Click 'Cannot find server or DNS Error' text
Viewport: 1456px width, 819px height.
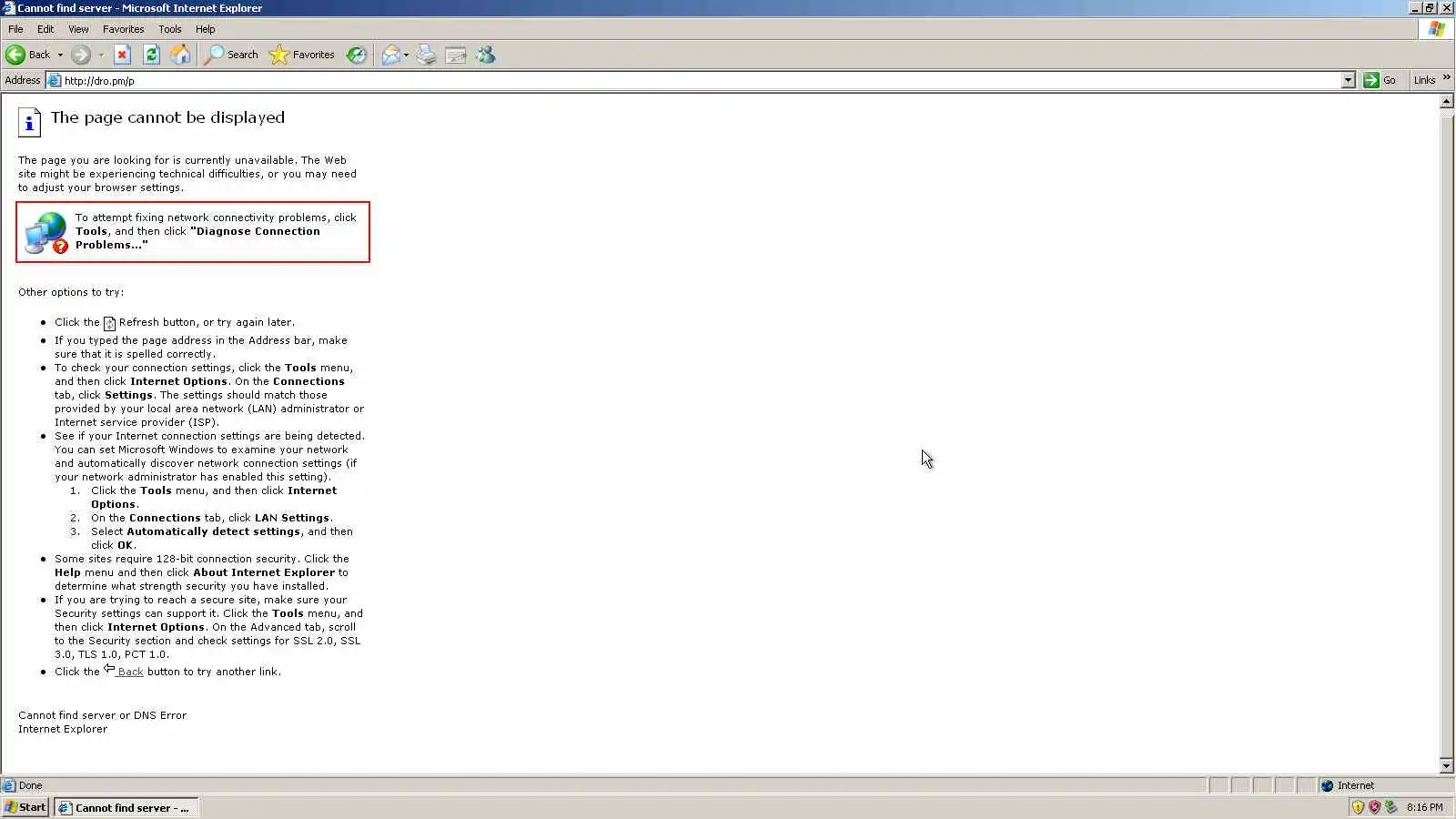click(102, 715)
